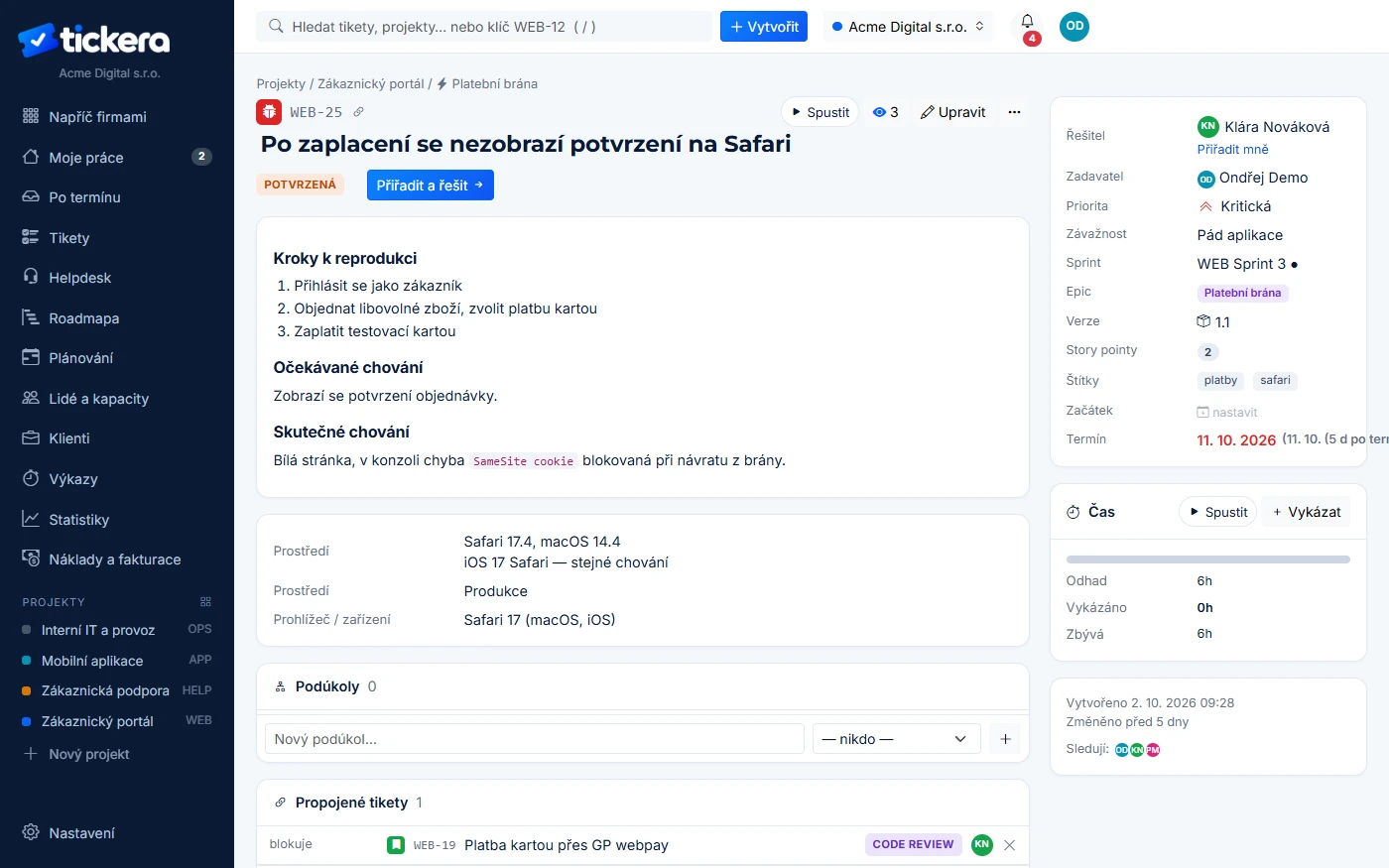Click the Nový podúkol input field
This screenshot has height=868, width=1389.
click(534, 739)
